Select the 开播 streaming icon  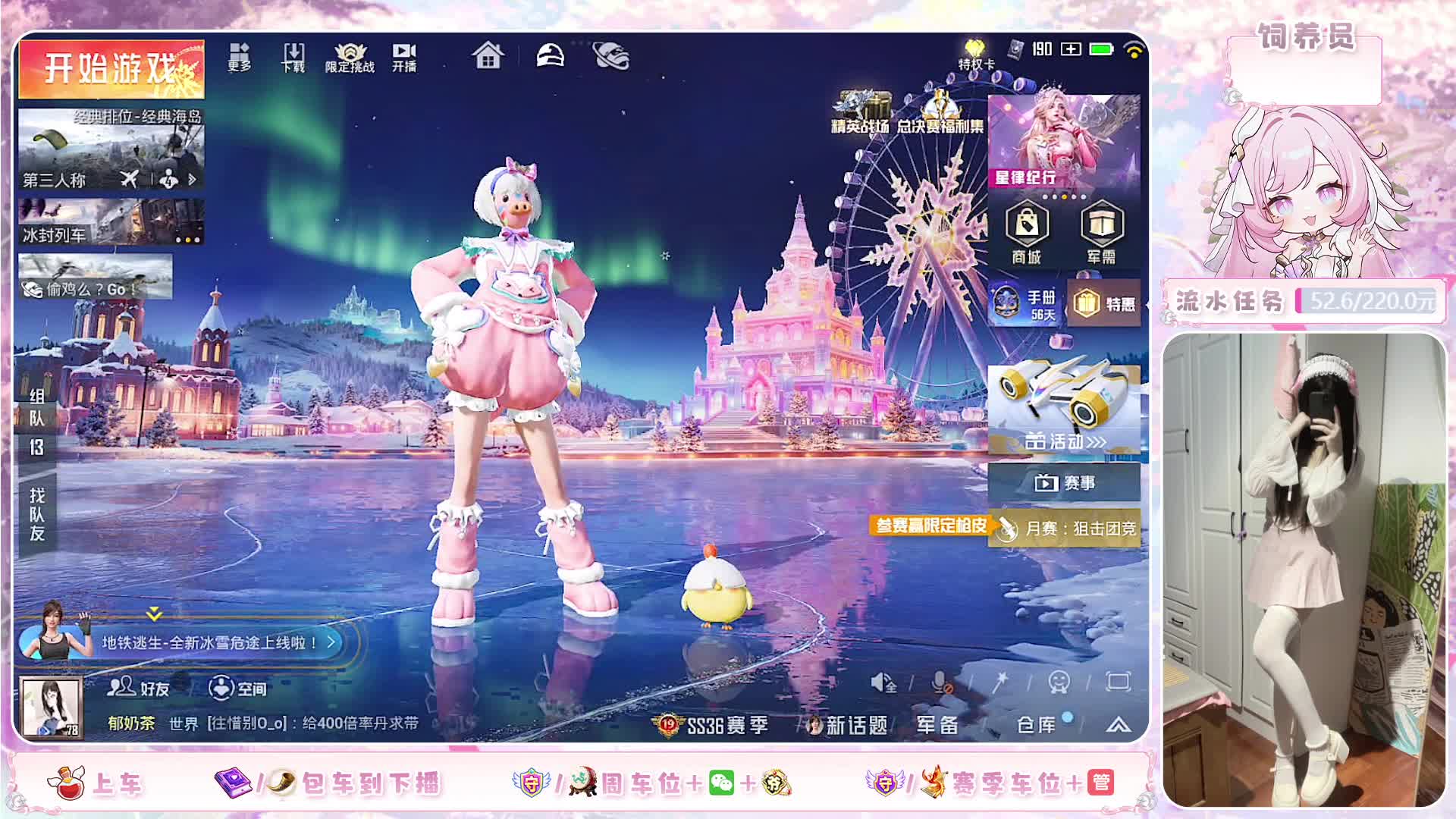(x=402, y=55)
